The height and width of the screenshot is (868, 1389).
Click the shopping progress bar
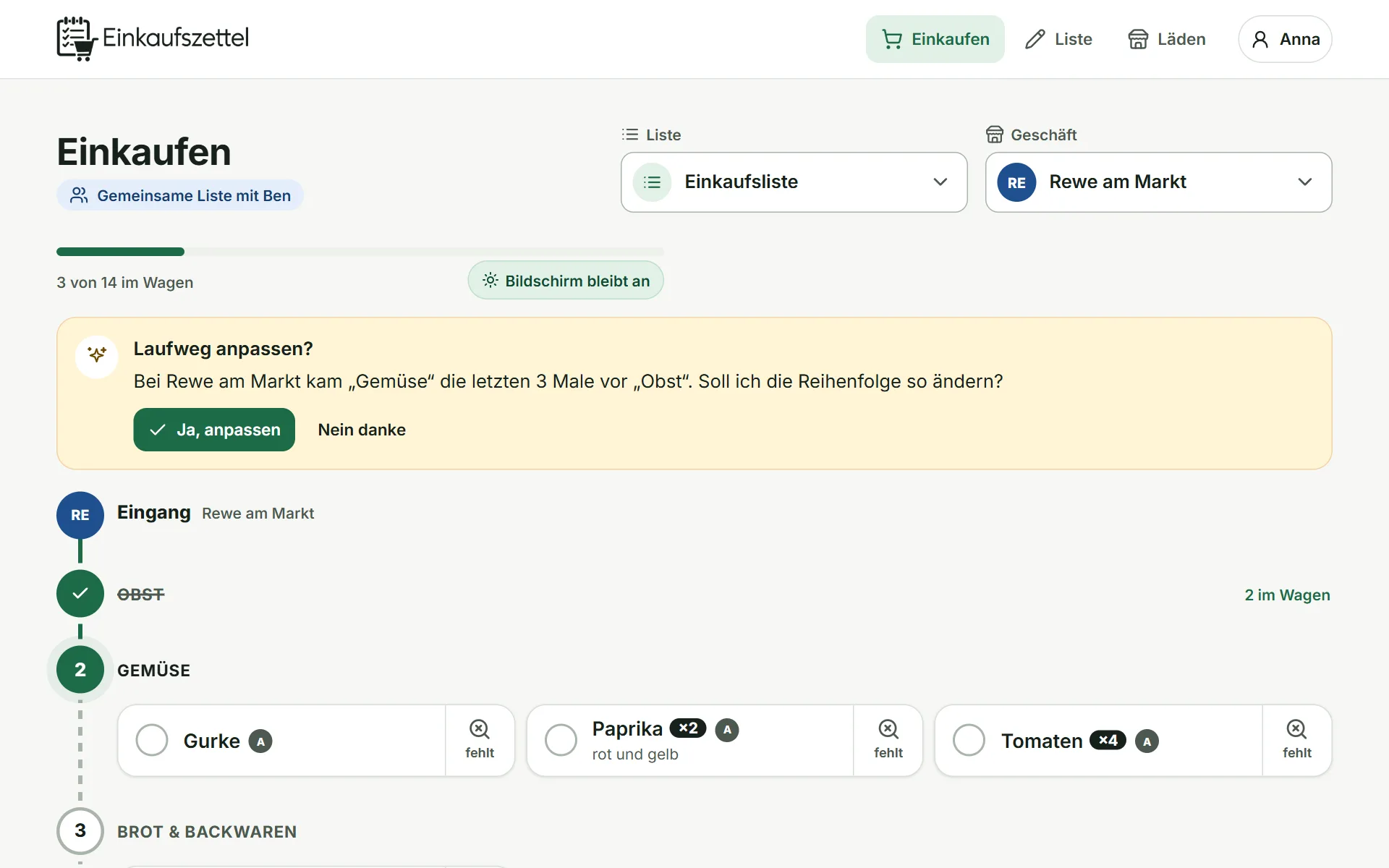(360, 252)
